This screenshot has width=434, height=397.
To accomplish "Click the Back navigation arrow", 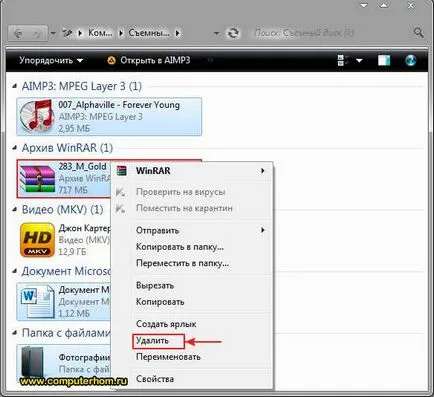I will coord(19,33).
